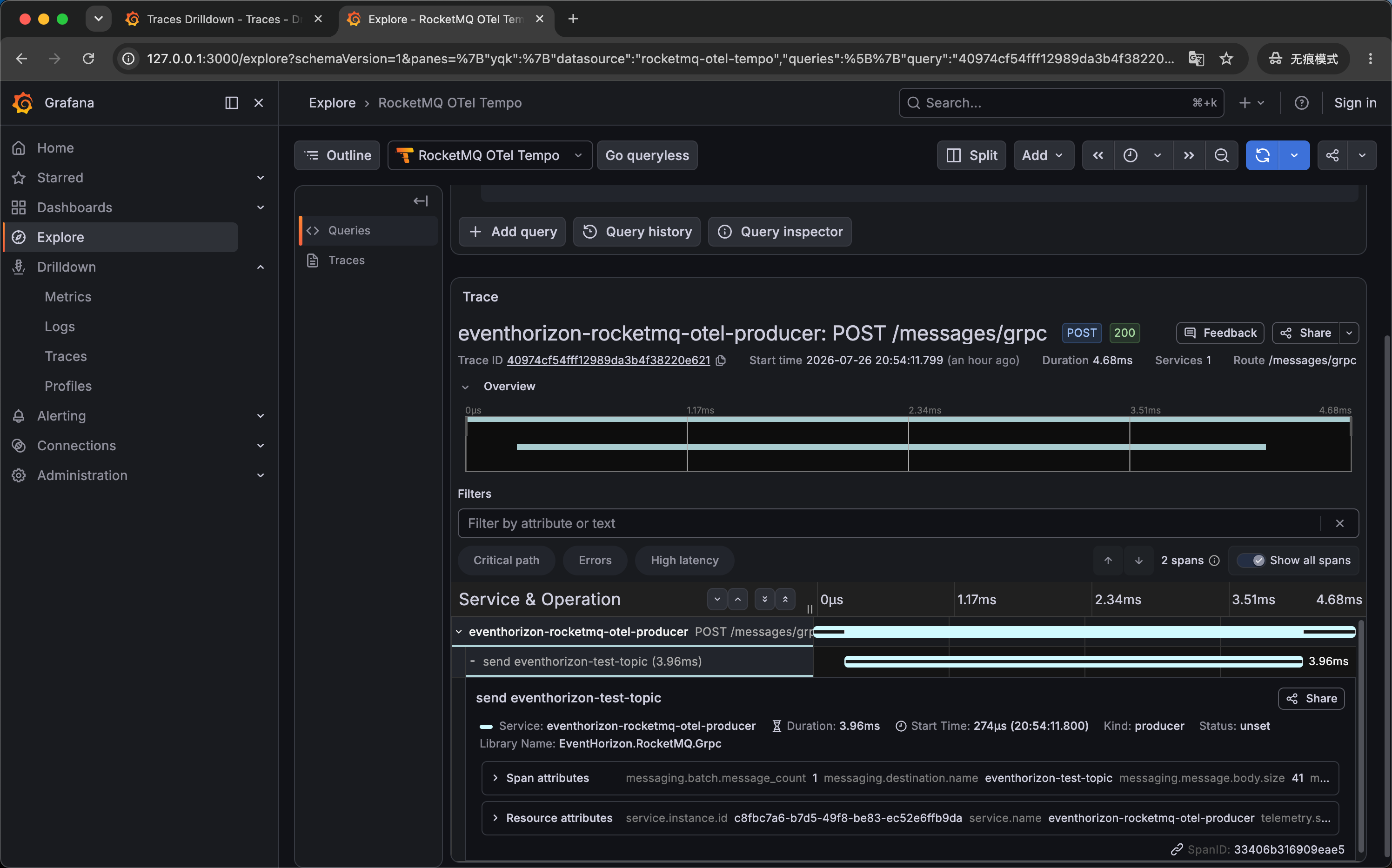Jump to previous matching span arrow

[1108, 561]
